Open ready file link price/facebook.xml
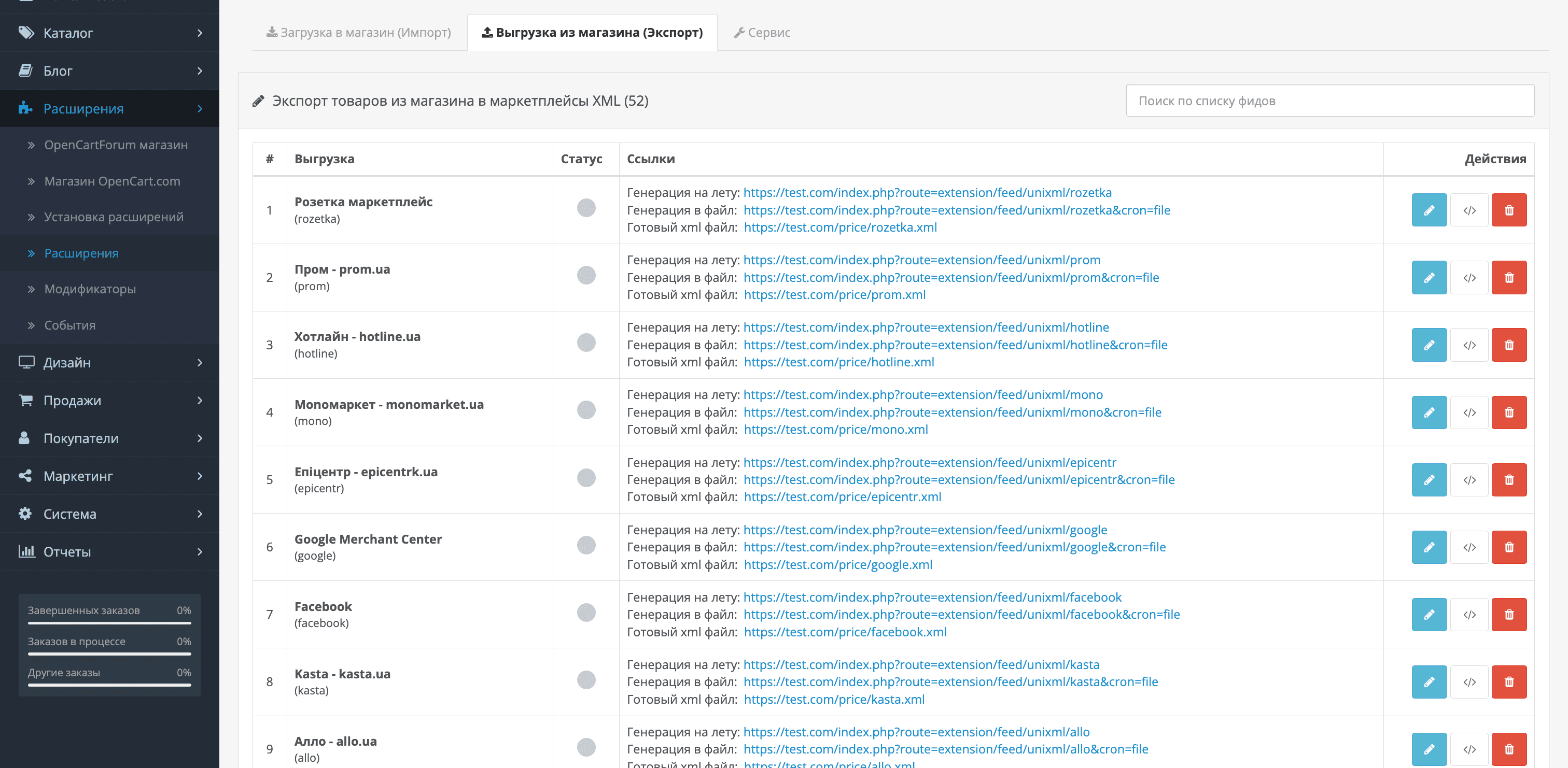1568x768 pixels. tap(845, 632)
